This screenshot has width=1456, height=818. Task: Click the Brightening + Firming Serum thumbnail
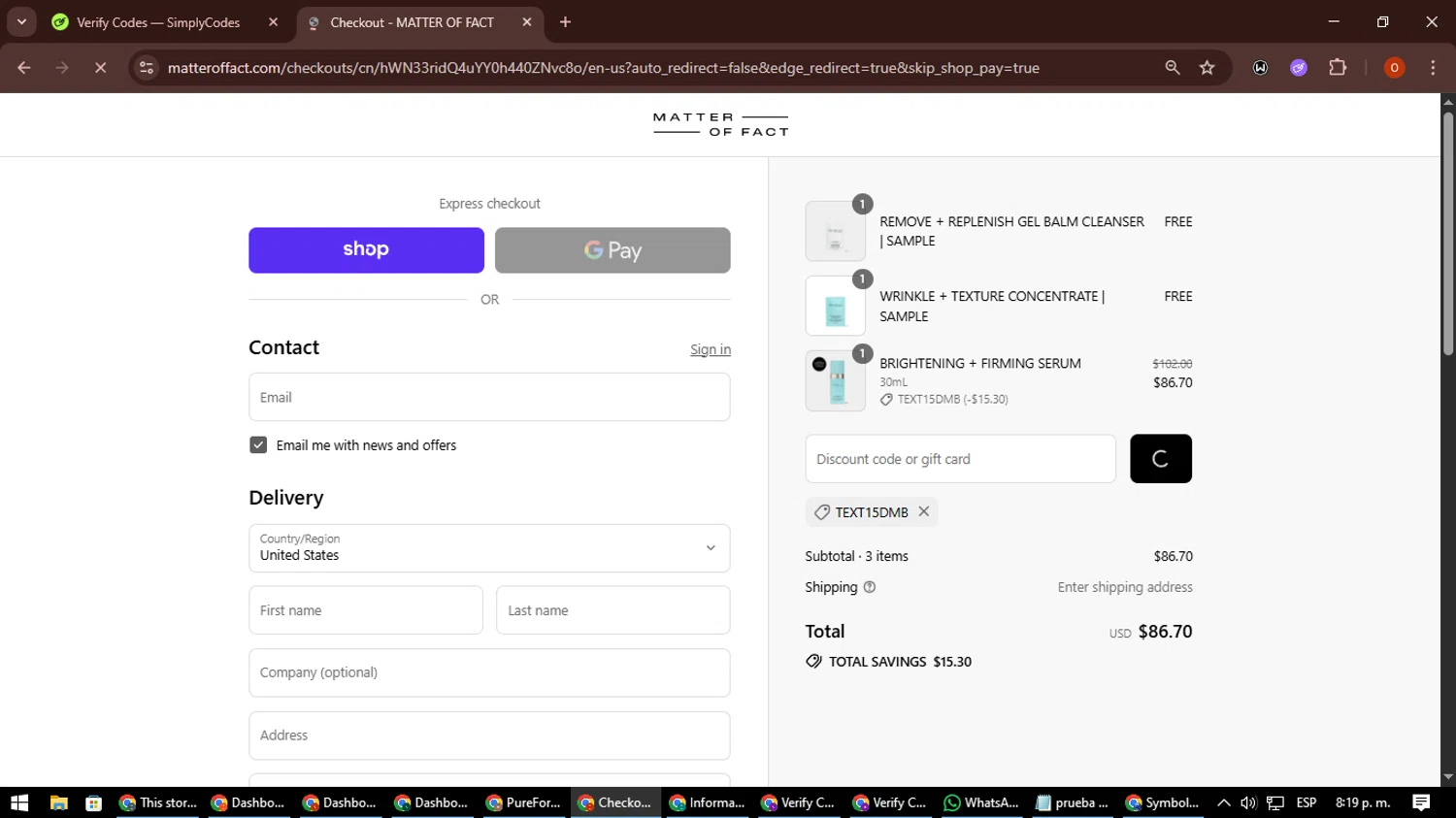836,381
